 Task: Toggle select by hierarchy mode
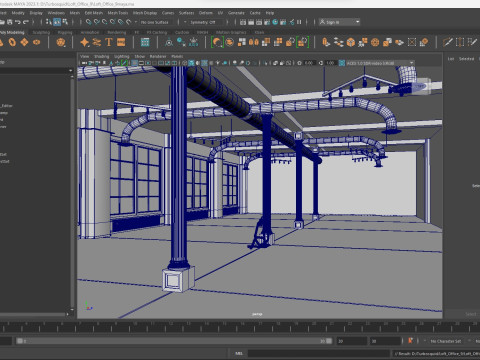[x=49, y=22]
